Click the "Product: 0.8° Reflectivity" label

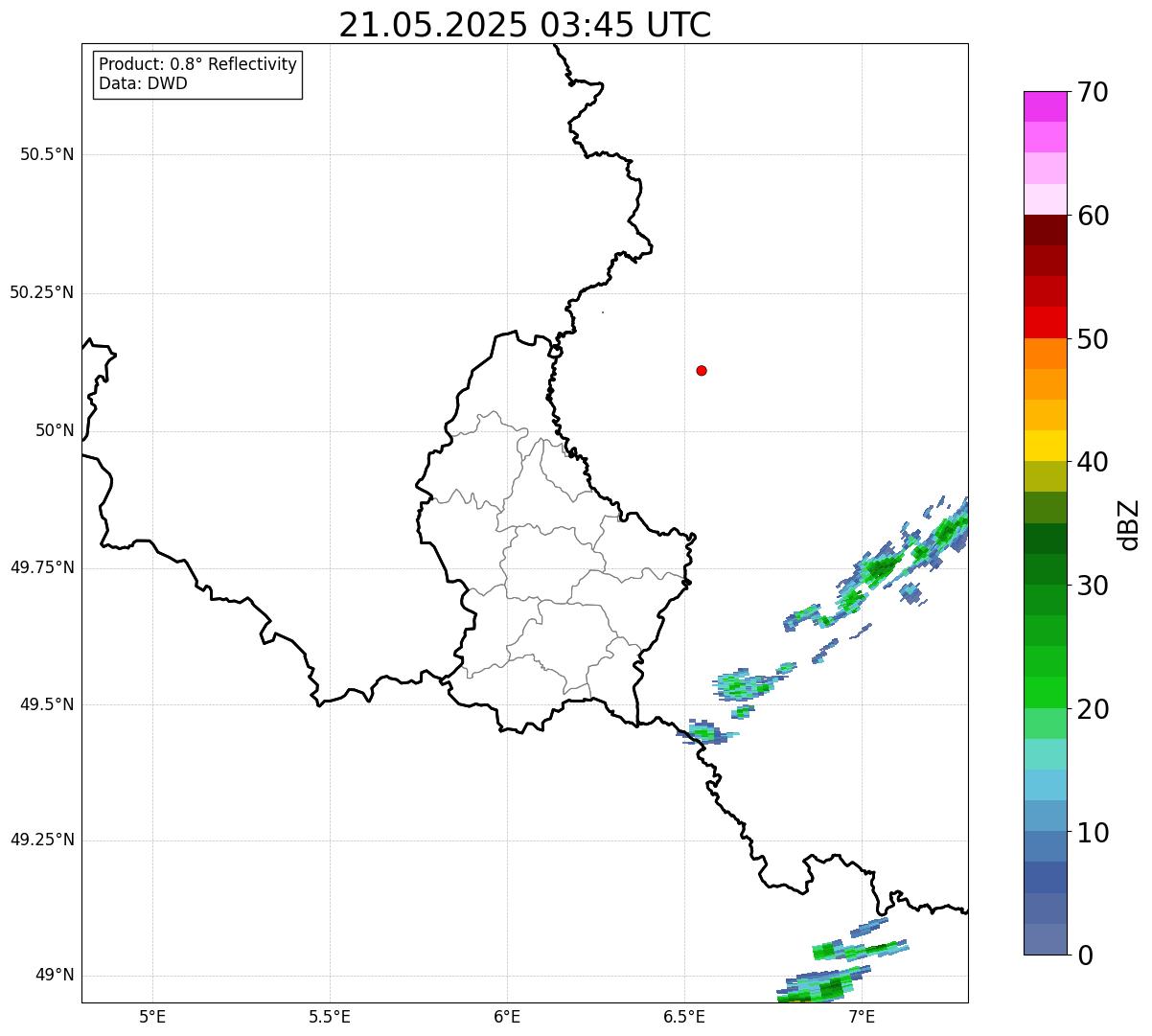(x=198, y=64)
